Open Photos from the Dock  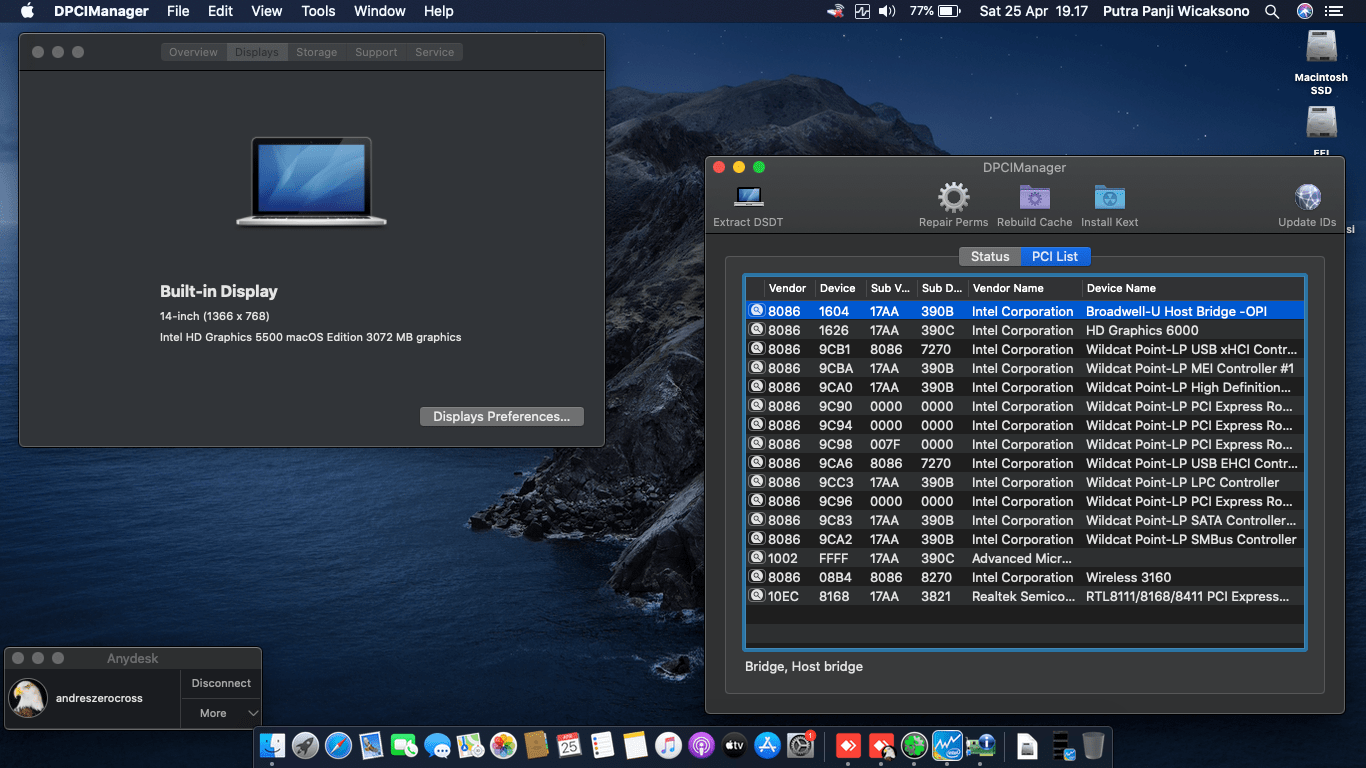click(x=503, y=745)
